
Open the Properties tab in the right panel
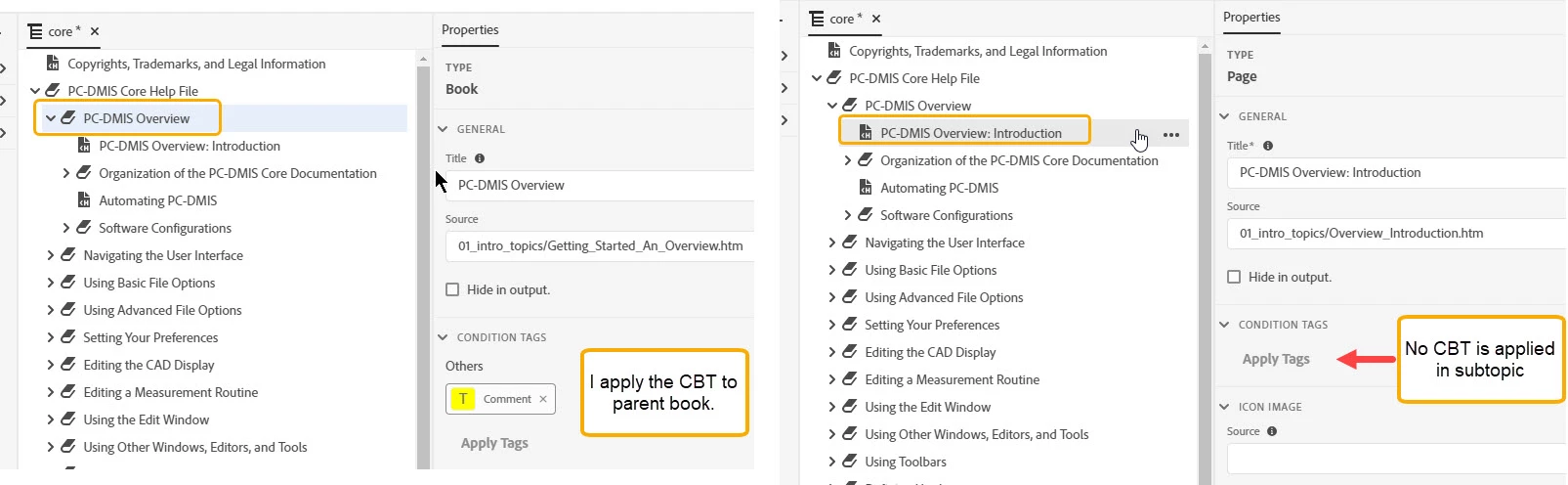pos(1251,18)
